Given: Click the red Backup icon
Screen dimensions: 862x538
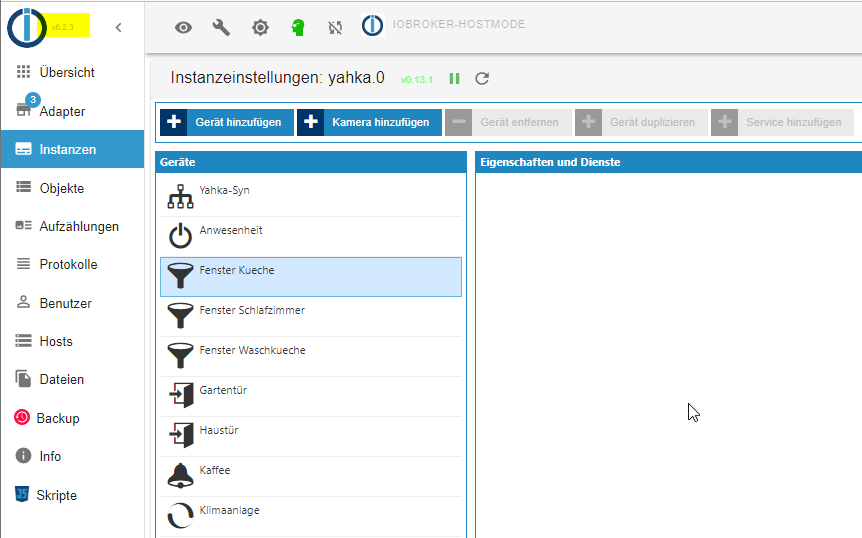Looking at the screenshot, I should click(22, 418).
